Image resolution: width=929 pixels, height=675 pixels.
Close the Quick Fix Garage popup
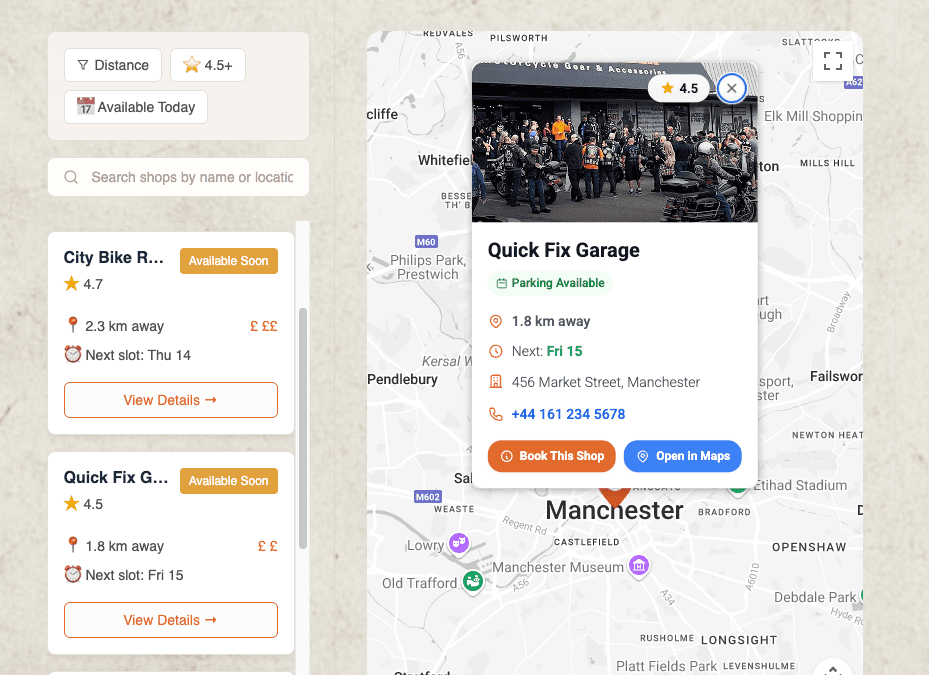click(732, 88)
